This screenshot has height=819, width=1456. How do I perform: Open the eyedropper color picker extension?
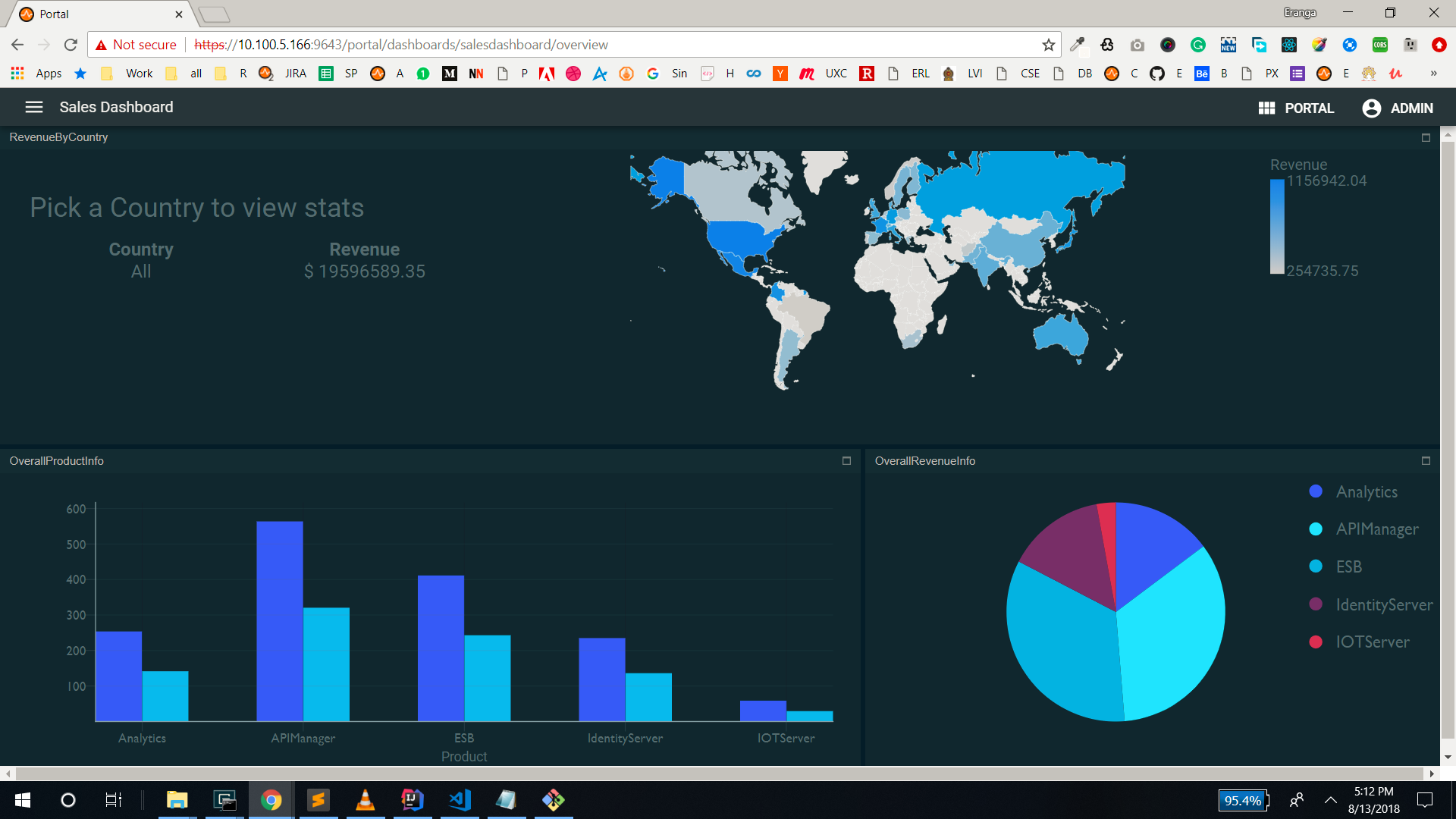pyautogui.click(x=1077, y=45)
